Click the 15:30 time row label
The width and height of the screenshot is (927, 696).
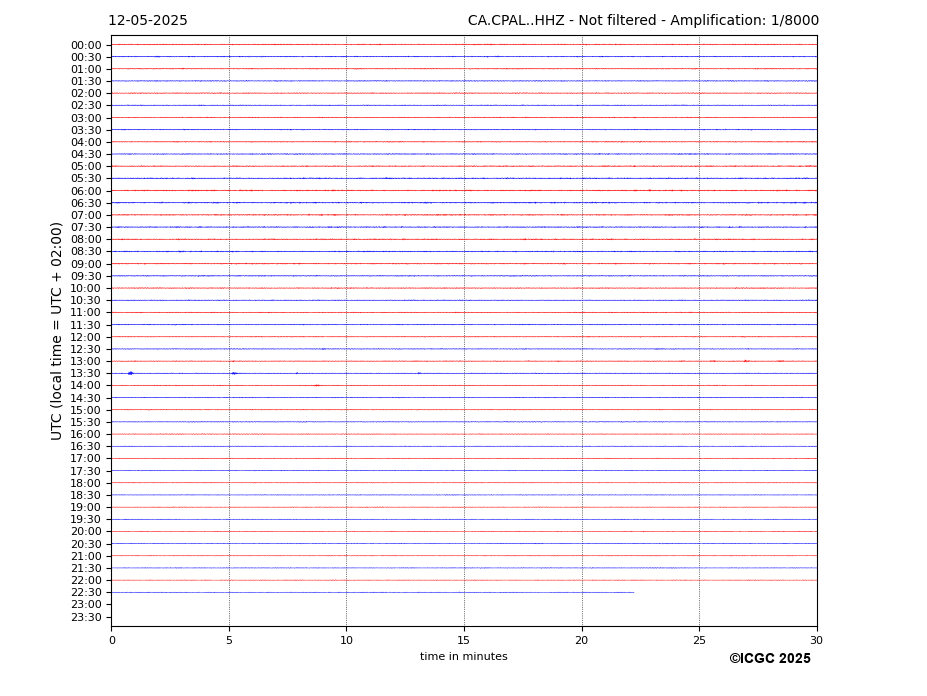tap(86, 422)
